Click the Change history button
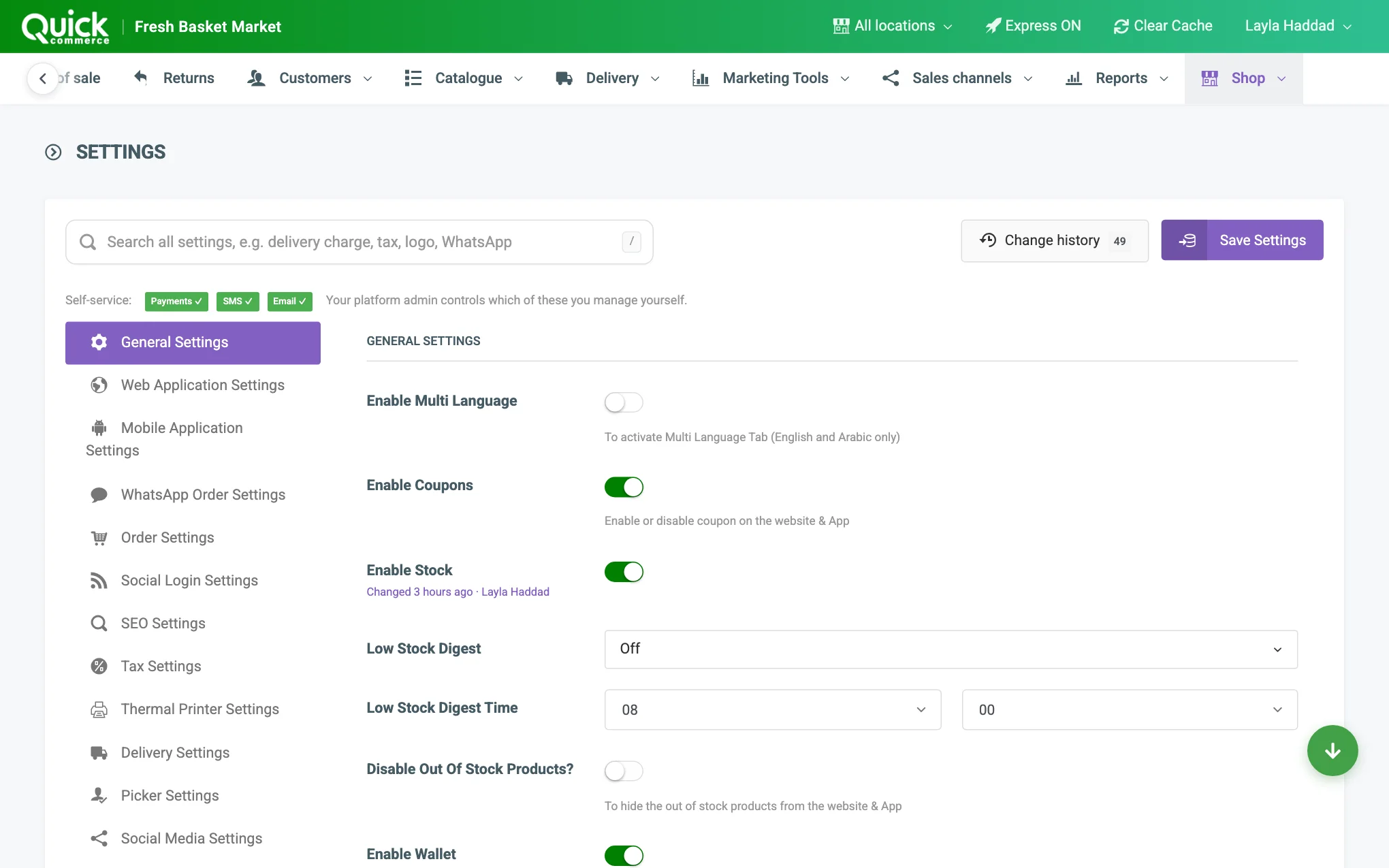The height and width of the screenshot is (868, 1389). click(1055, 240)
